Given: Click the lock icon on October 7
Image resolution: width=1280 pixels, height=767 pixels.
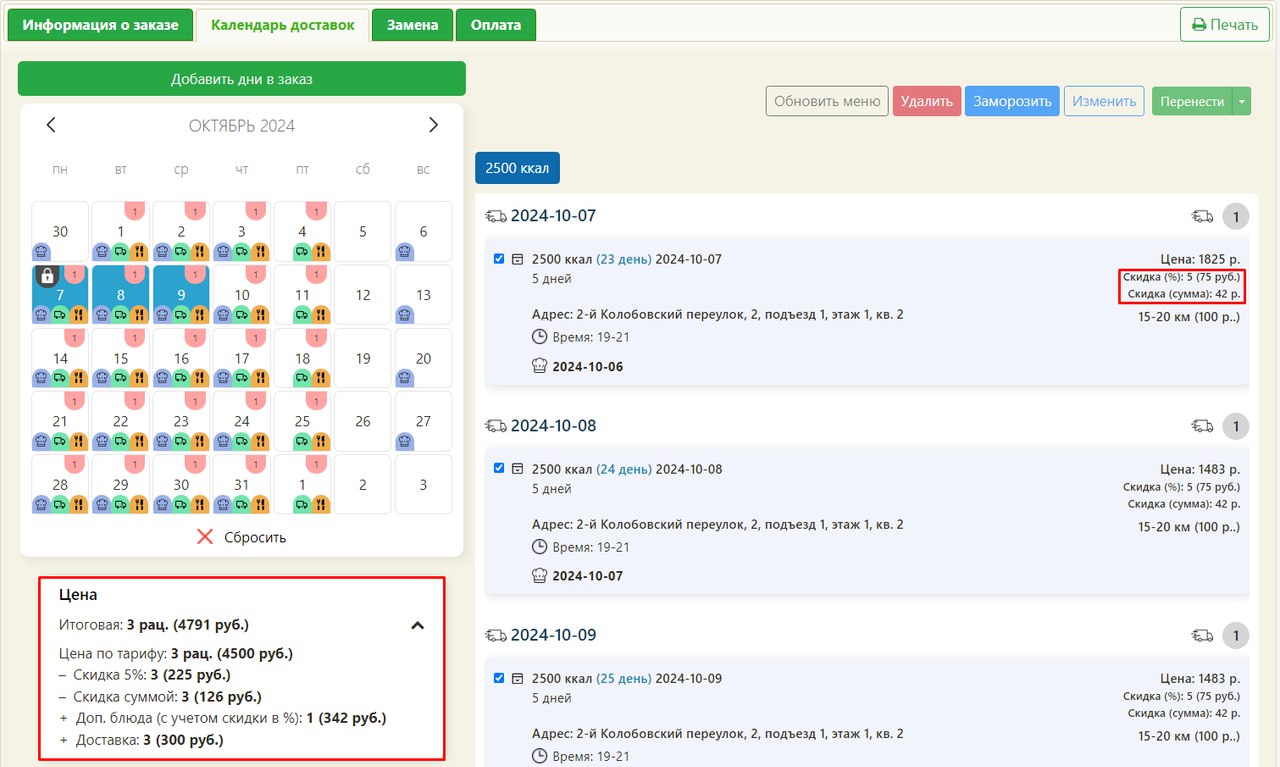Looking at the screenshot, I should click(46, 277).
